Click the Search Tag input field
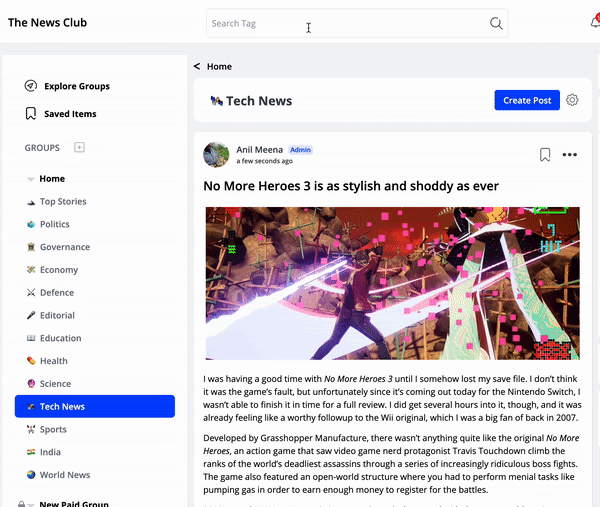 [x=357, y=23]
